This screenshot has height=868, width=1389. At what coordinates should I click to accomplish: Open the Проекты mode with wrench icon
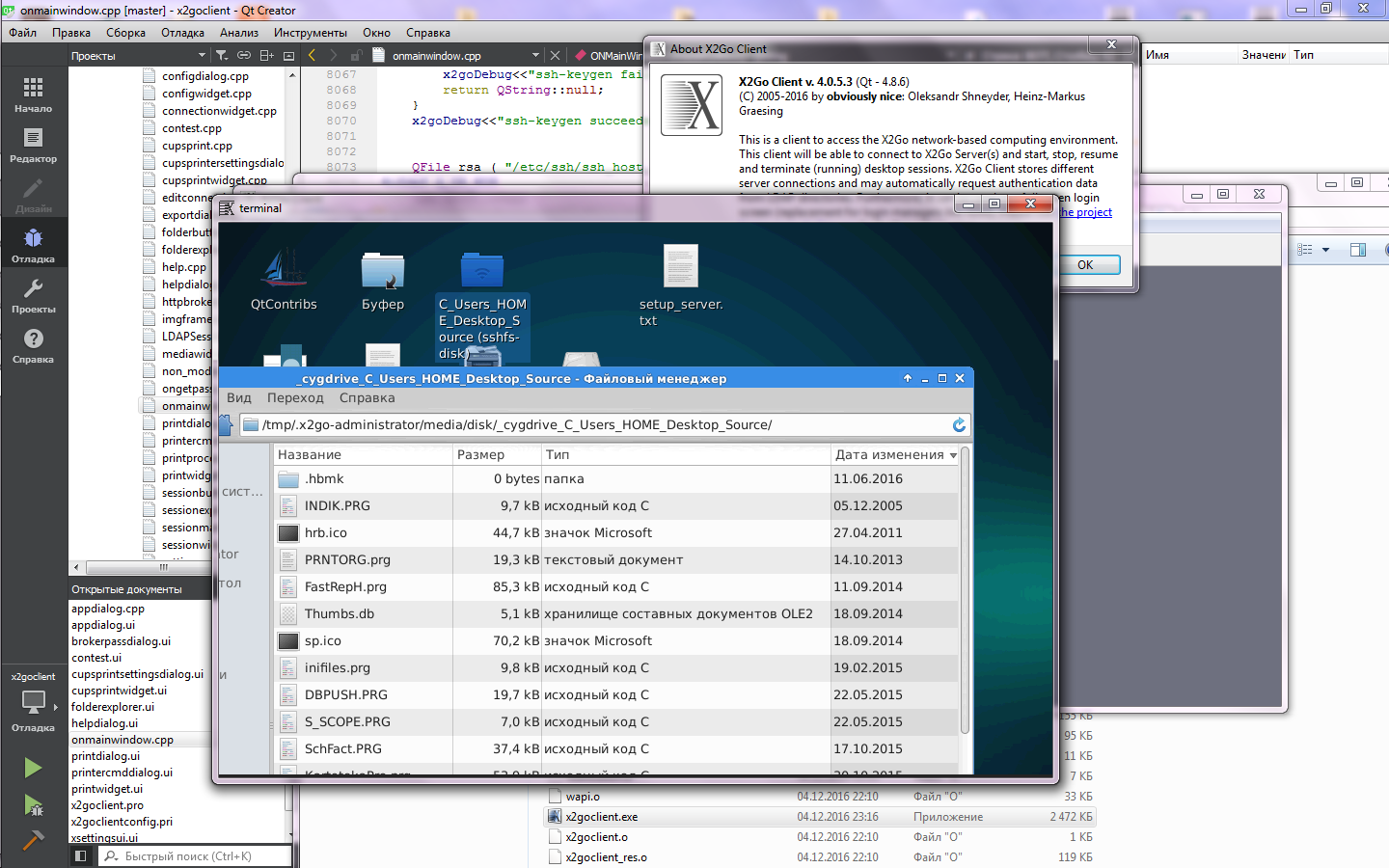(33, 295)
